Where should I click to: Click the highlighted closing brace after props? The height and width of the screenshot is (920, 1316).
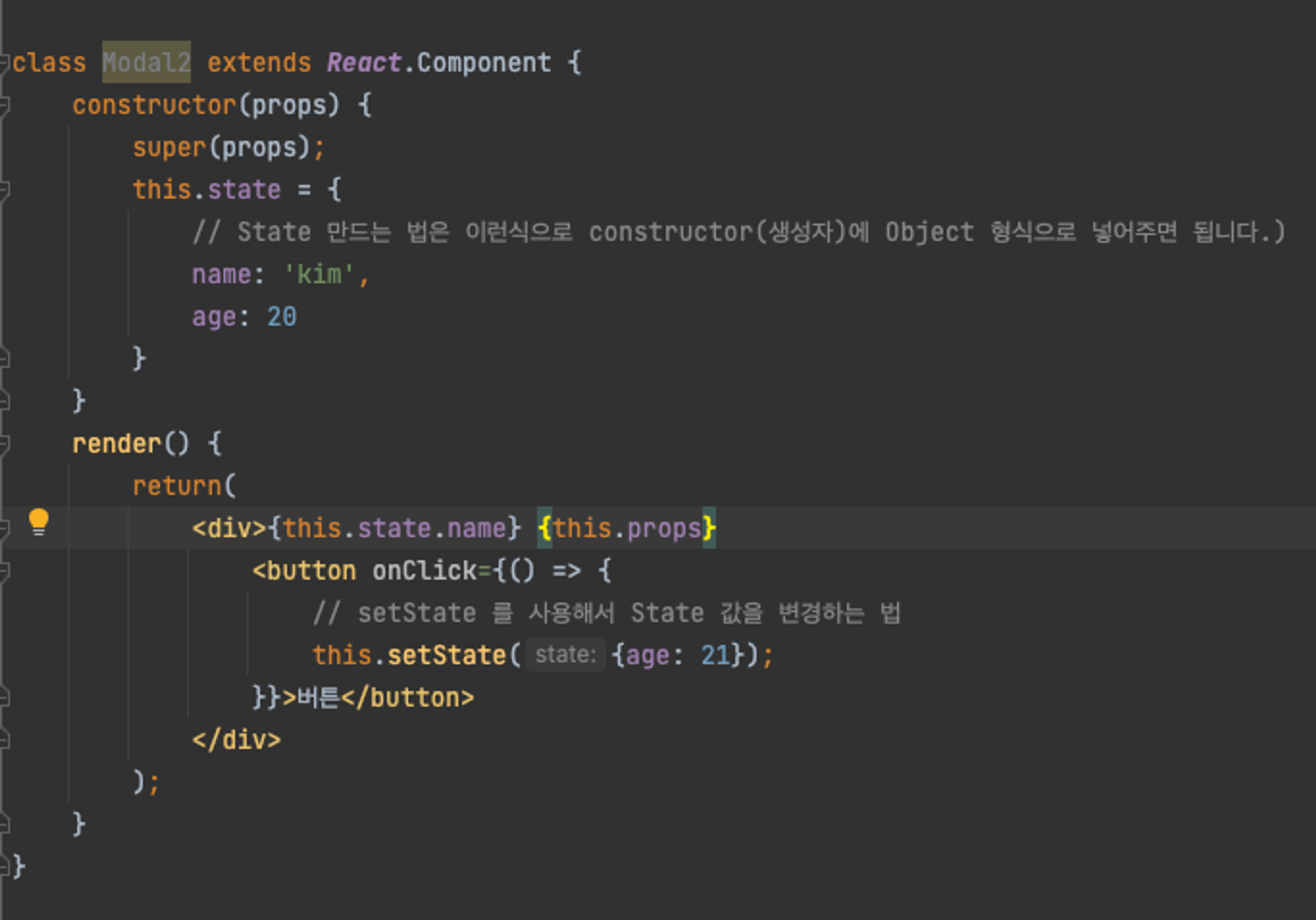coord(709,528)
